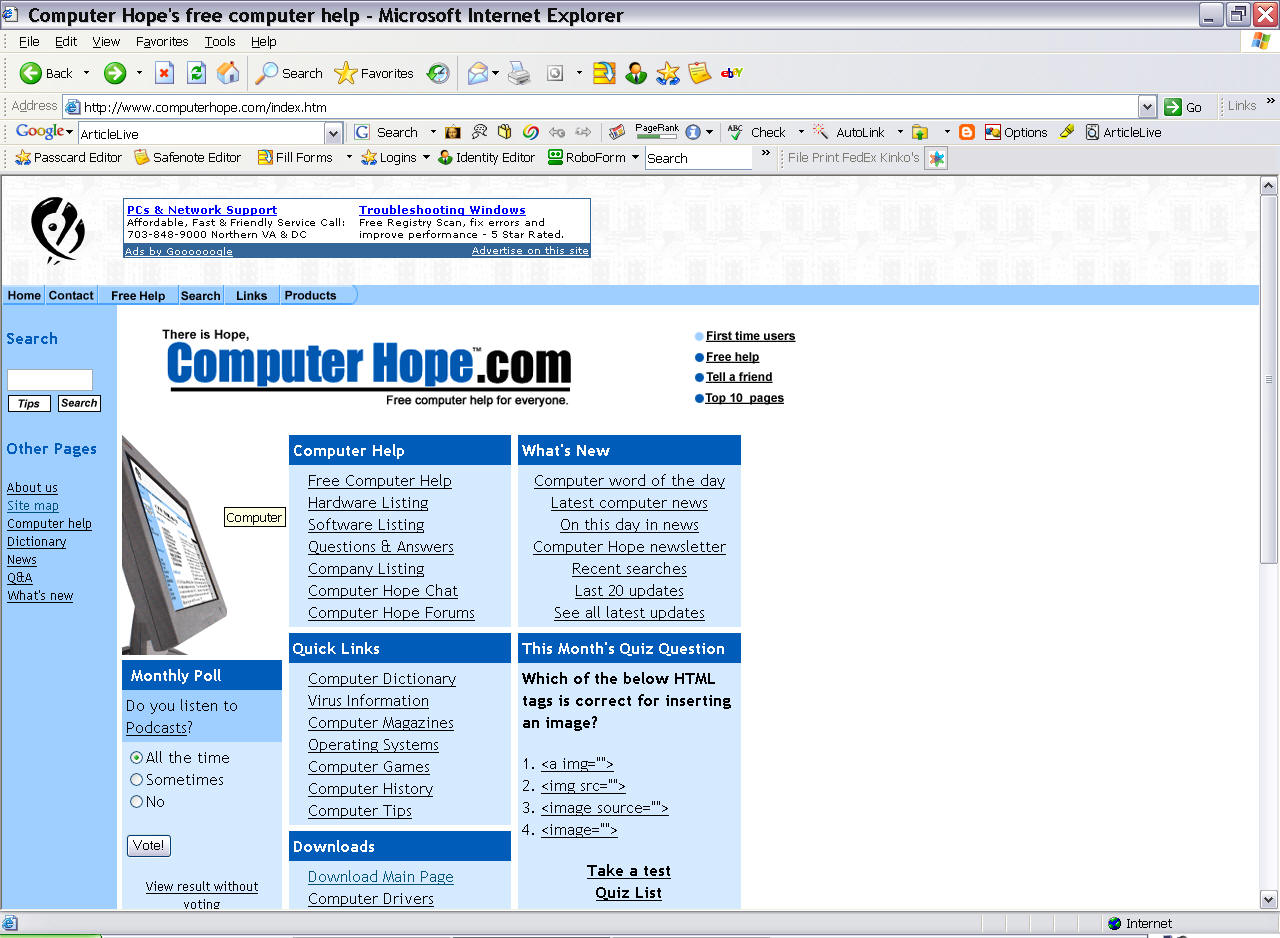Open the First time users link
The image size is (1280, 938).
[751, 336]
